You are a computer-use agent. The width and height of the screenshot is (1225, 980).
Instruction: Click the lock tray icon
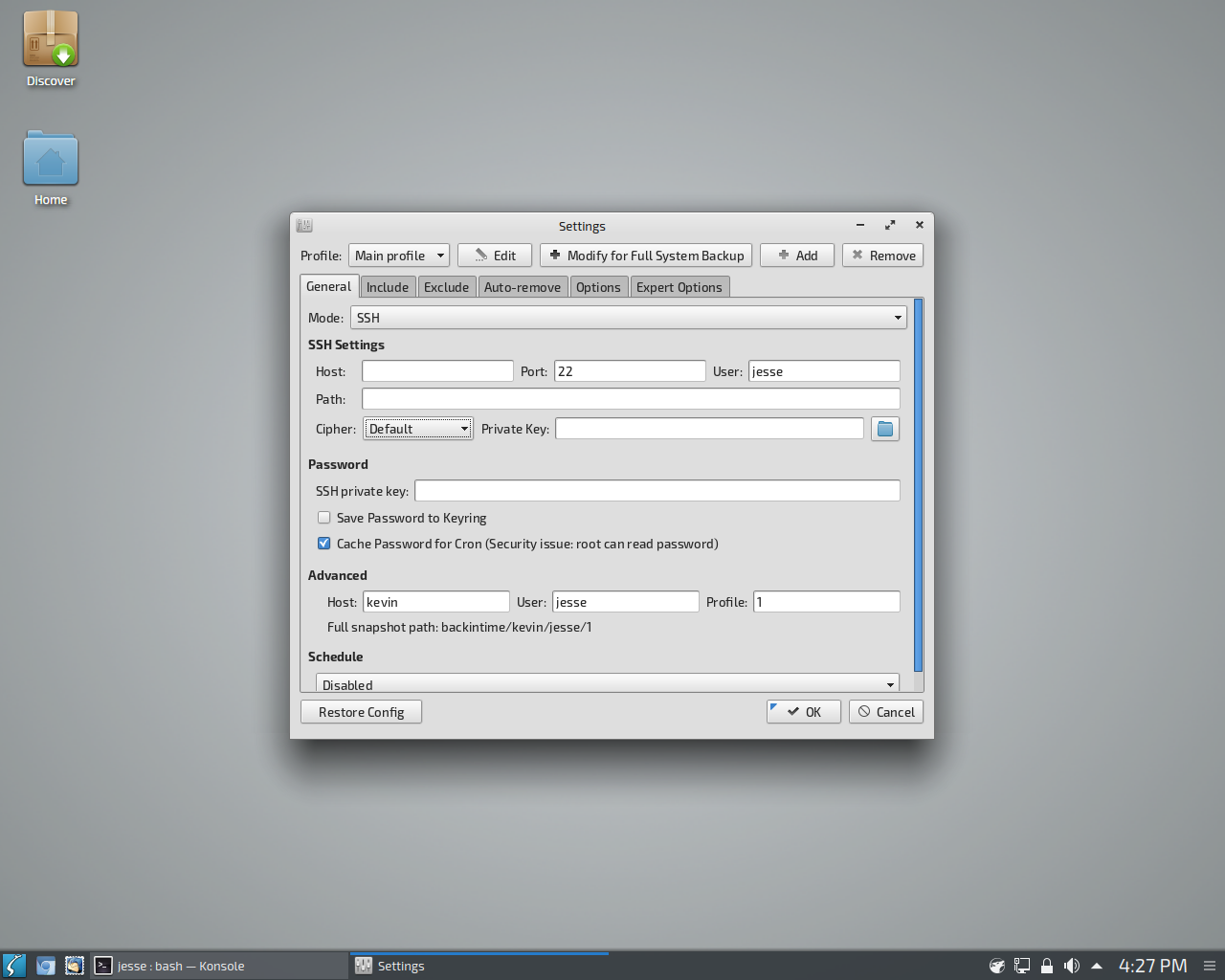click(x=1047, y=966)
